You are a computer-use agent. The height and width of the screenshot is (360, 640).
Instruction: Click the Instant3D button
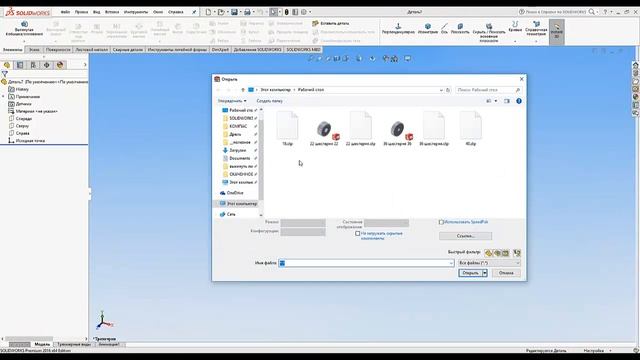[x=557, y=31]
